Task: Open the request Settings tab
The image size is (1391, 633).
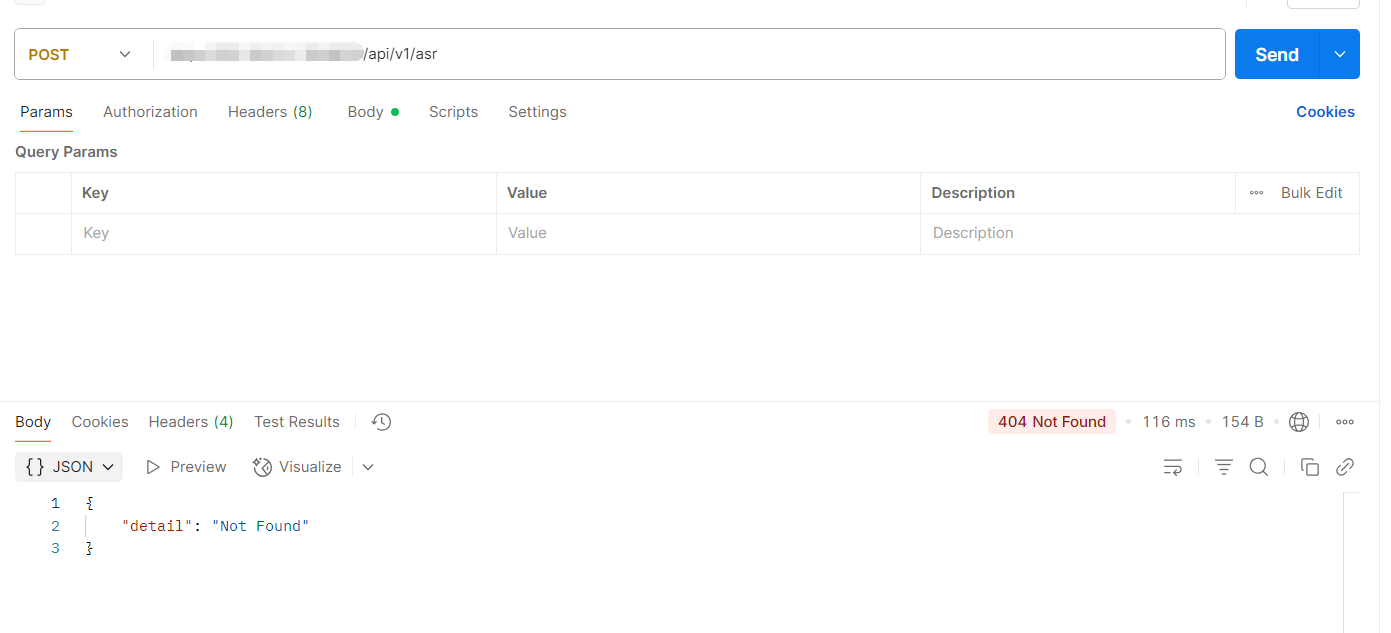Action: [537, 112]
